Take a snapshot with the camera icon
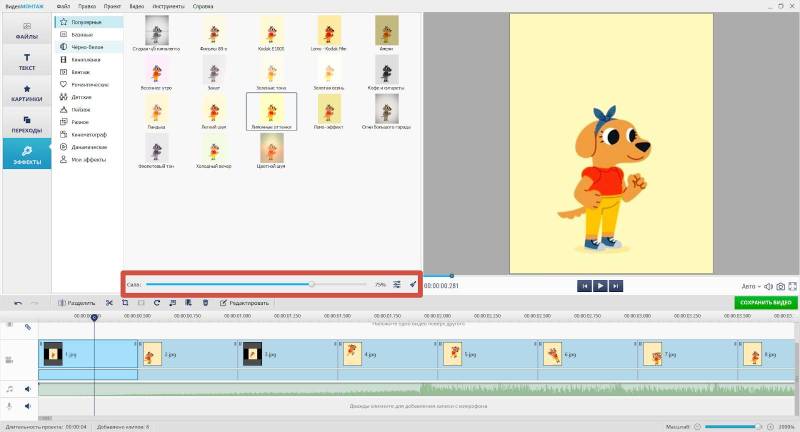The image size is (800, 432). pyautogui.click(x=781, y=287)
